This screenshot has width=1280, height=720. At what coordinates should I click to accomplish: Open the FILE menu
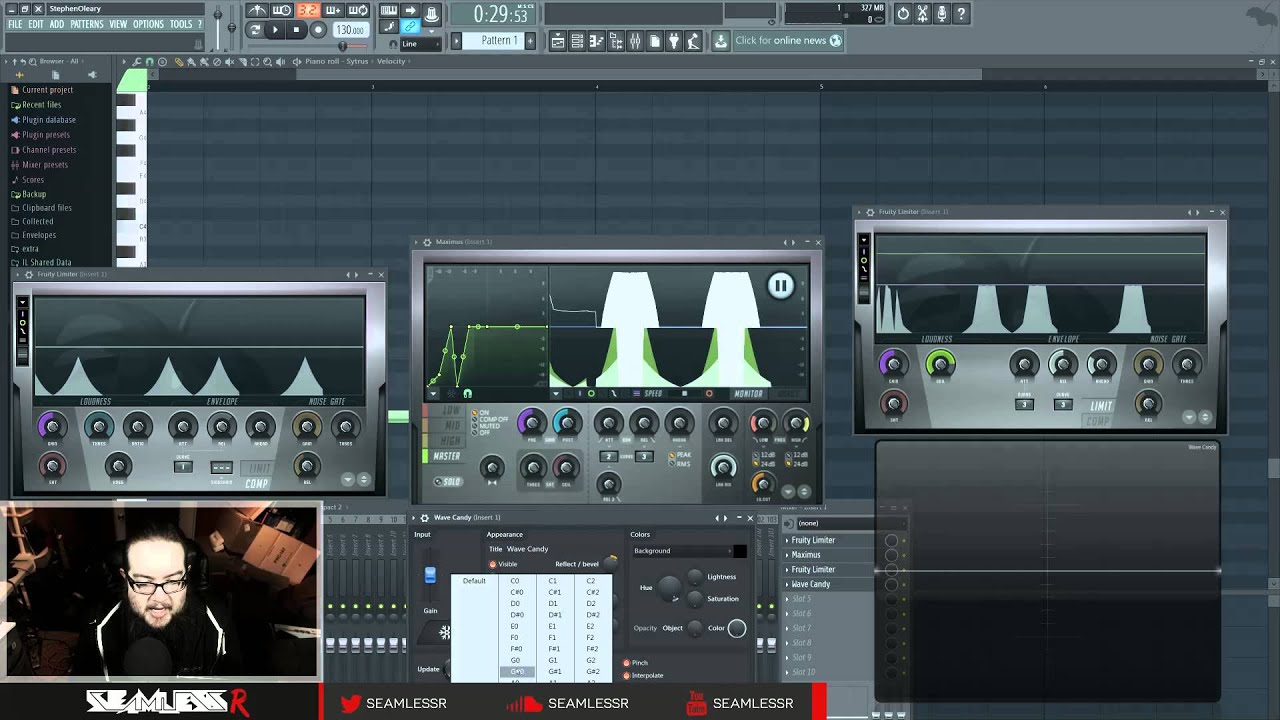(15, 24)
